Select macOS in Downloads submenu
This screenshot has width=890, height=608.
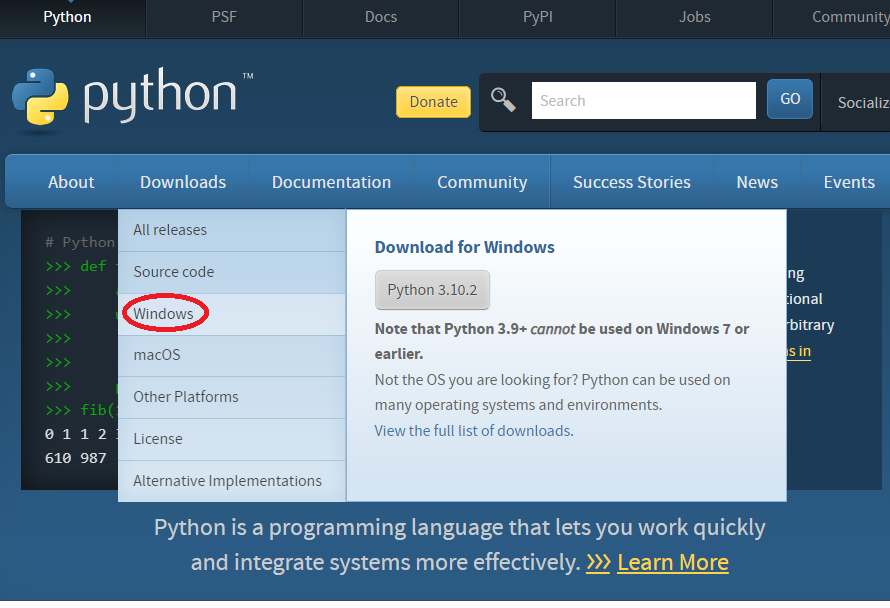[x=232, y=355]
